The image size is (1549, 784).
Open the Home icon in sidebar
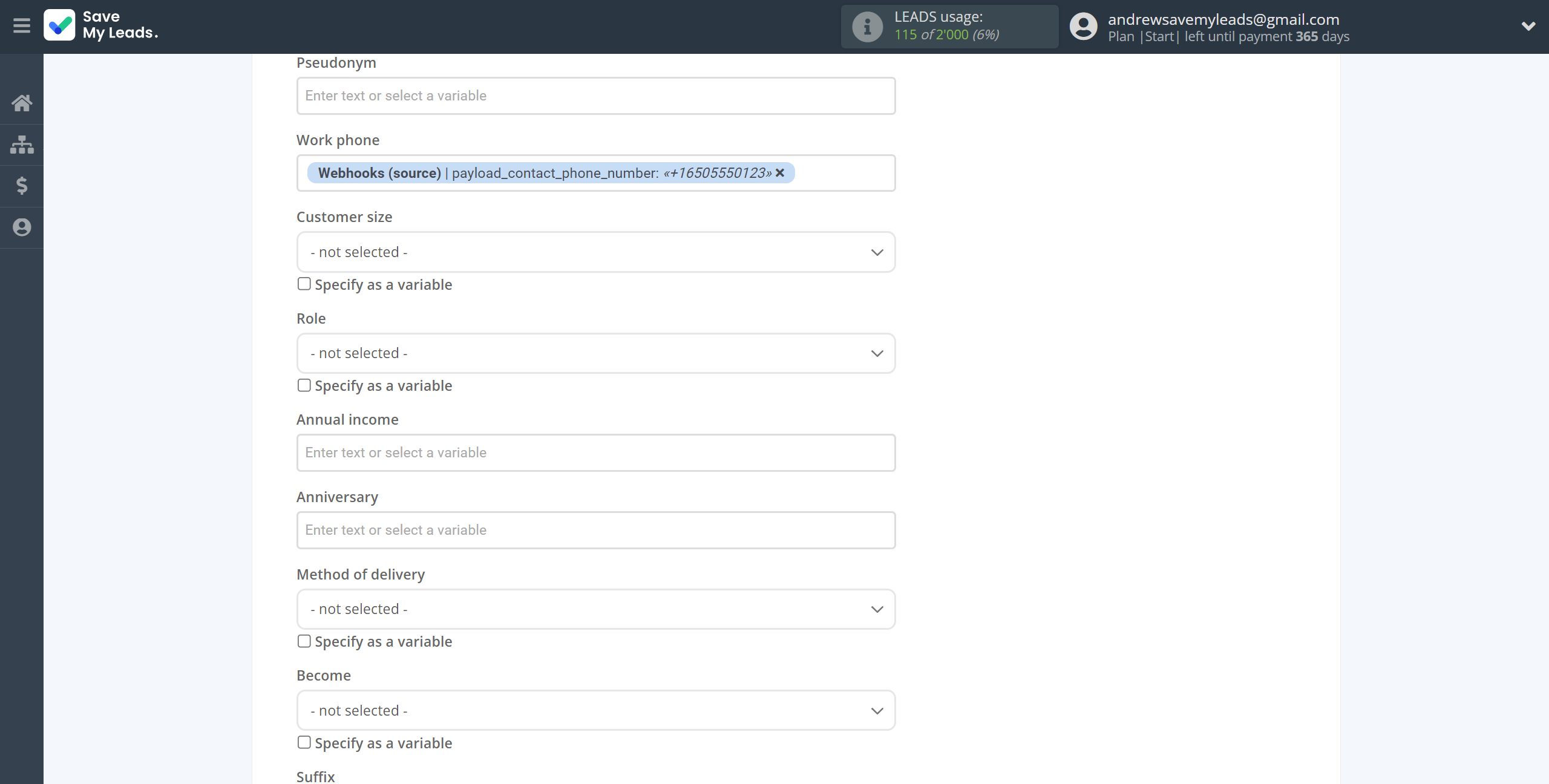[22, 103]
